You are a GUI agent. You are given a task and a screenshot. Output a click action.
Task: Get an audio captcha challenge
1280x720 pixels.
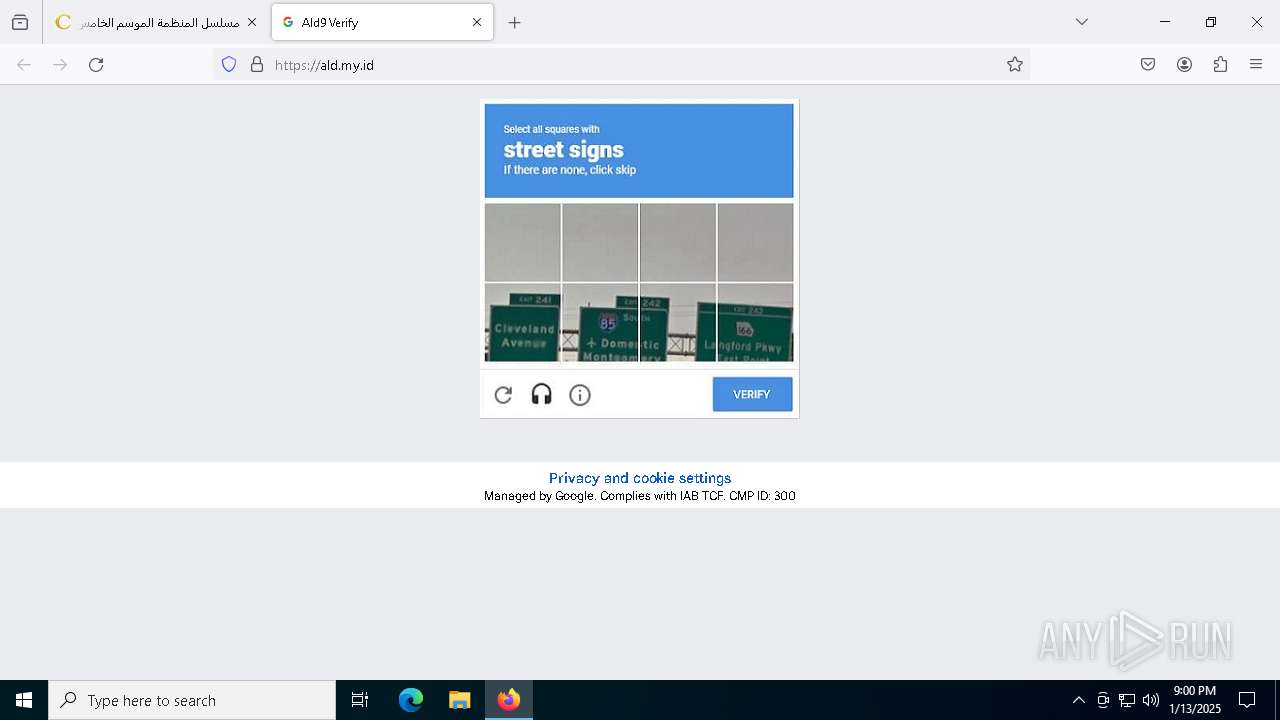point(541,395)
